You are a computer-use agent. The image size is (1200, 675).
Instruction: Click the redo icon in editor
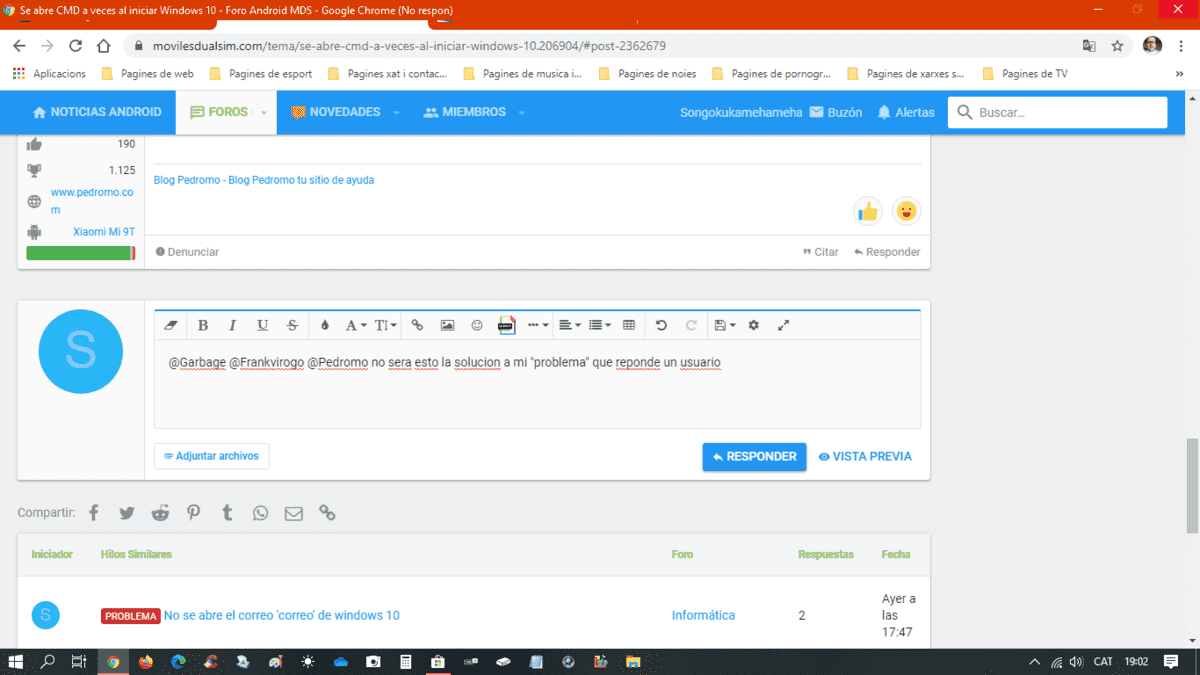(x=691, y=325)
